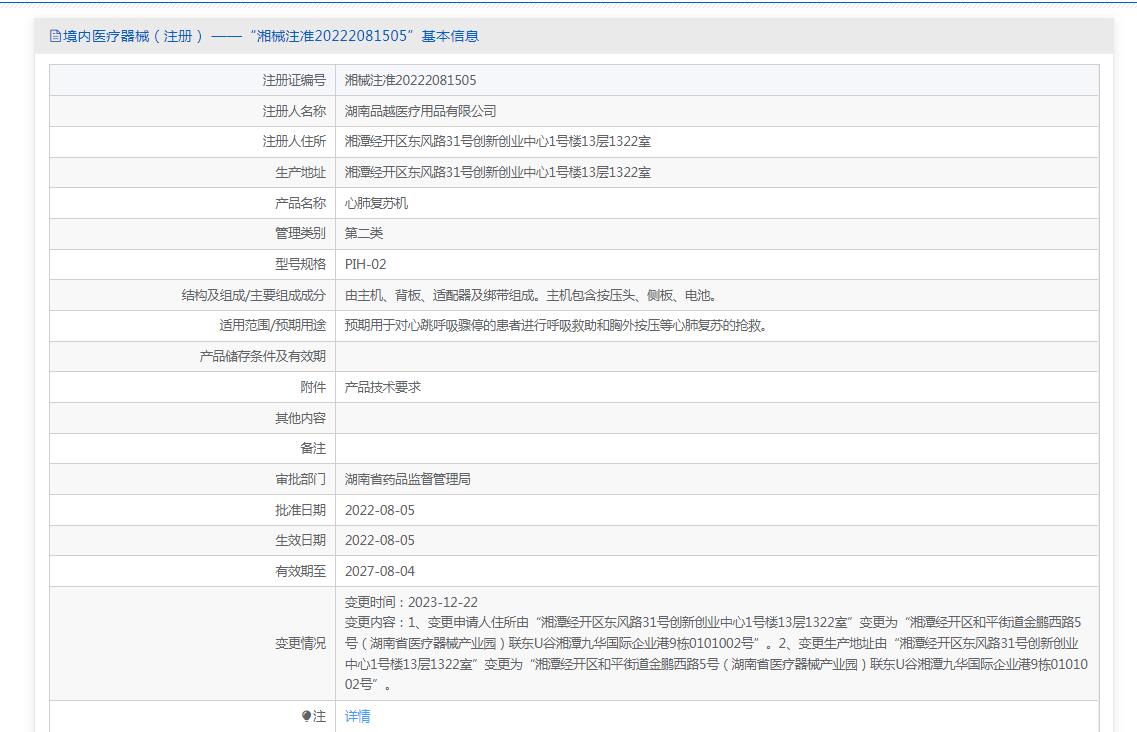1137x732 pixels.
Task: Click the registrant residence address value
Action: pos(497,142)
